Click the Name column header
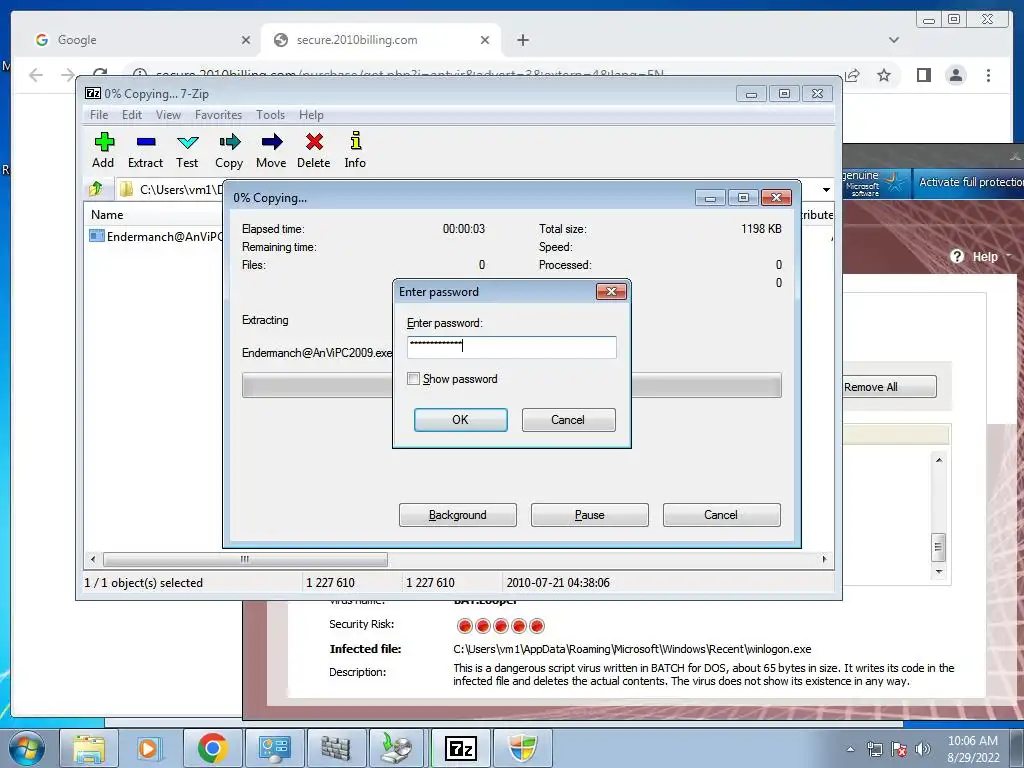 pyautogui.click(x=107, y=215)
